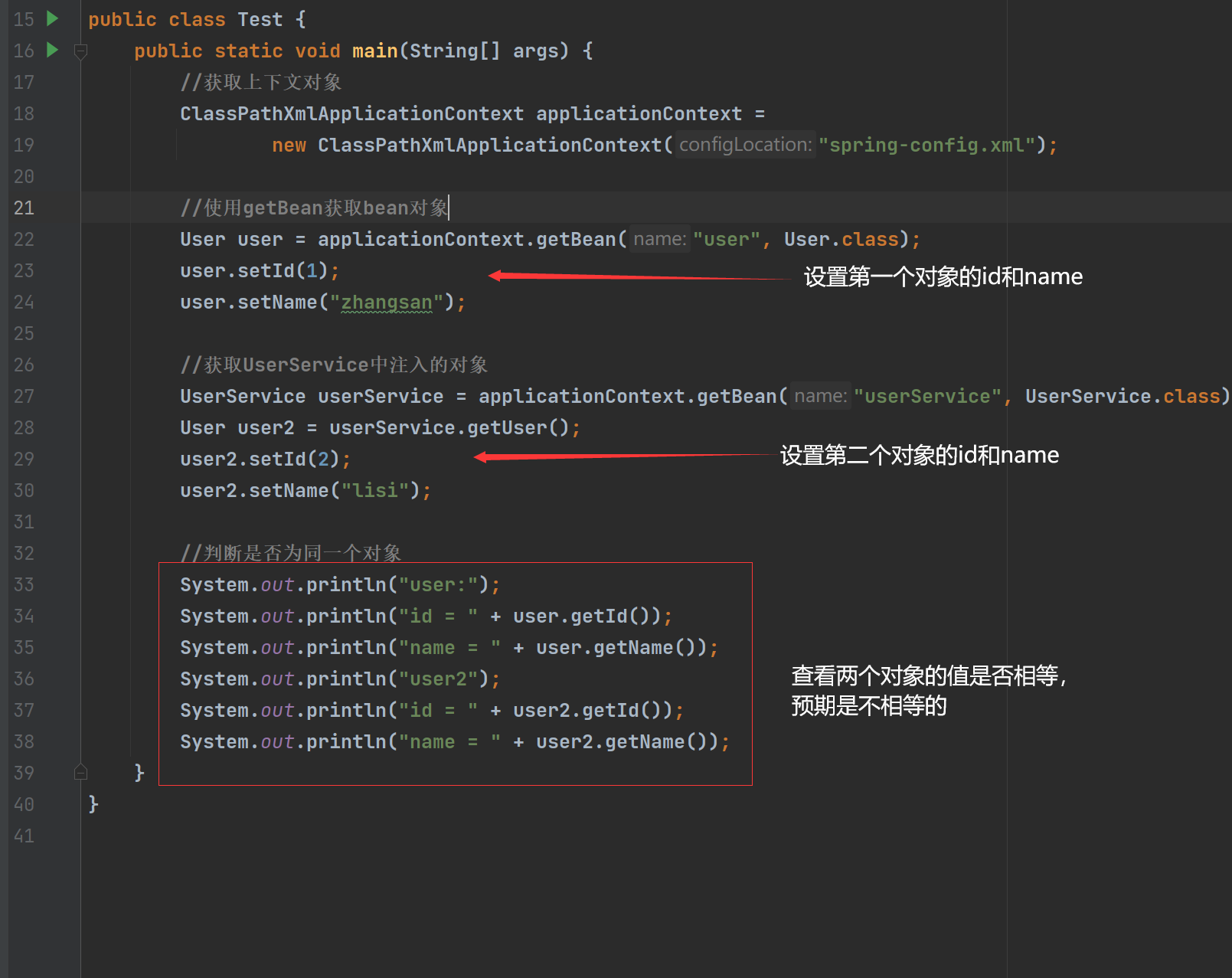Click applicationContext variable declaration on line 18
The width and height of the screenshot is (1232, 978).
pos(639,113)
